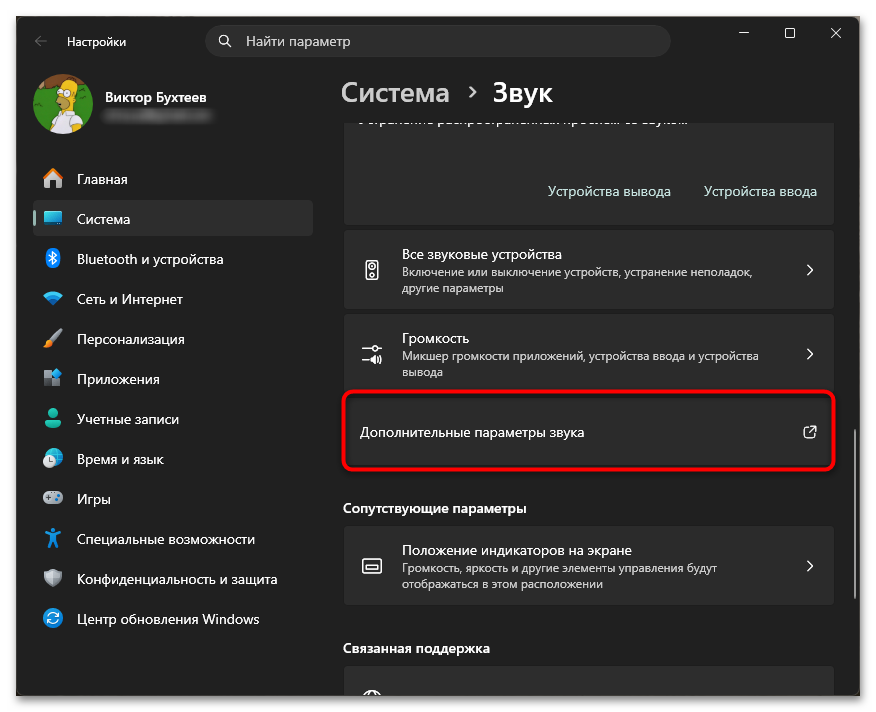Select Система in the sidebar

[x=173, y=219]
